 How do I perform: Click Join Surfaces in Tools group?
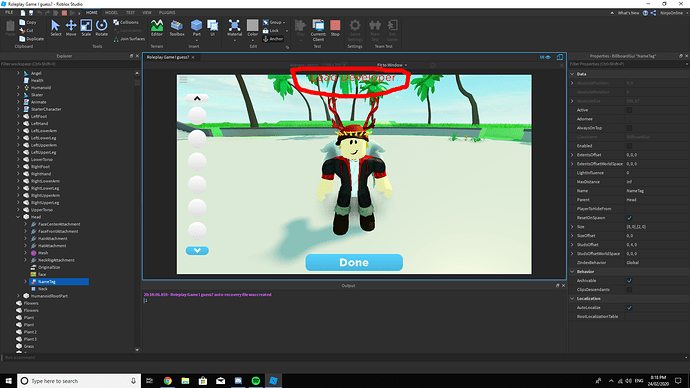pos(129,39)
